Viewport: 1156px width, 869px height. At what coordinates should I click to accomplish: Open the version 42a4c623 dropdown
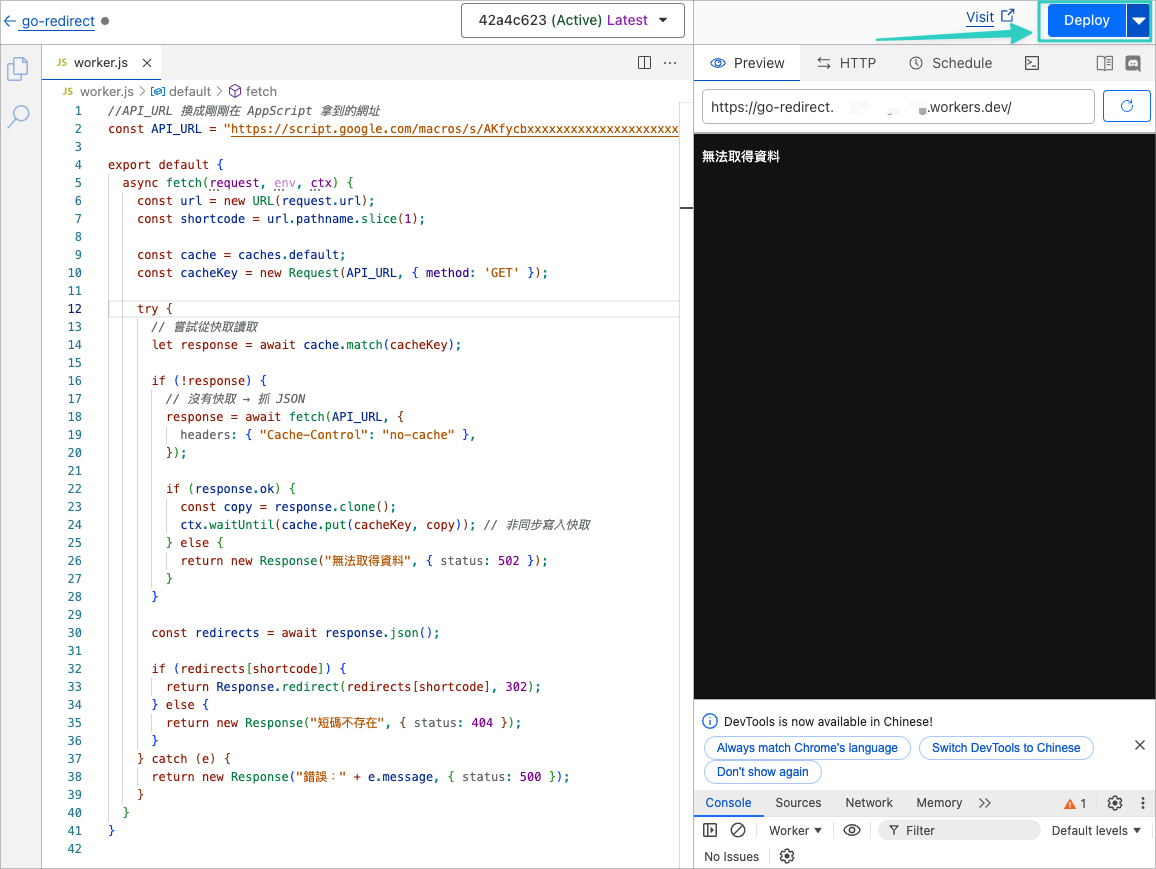pos(572,20)
